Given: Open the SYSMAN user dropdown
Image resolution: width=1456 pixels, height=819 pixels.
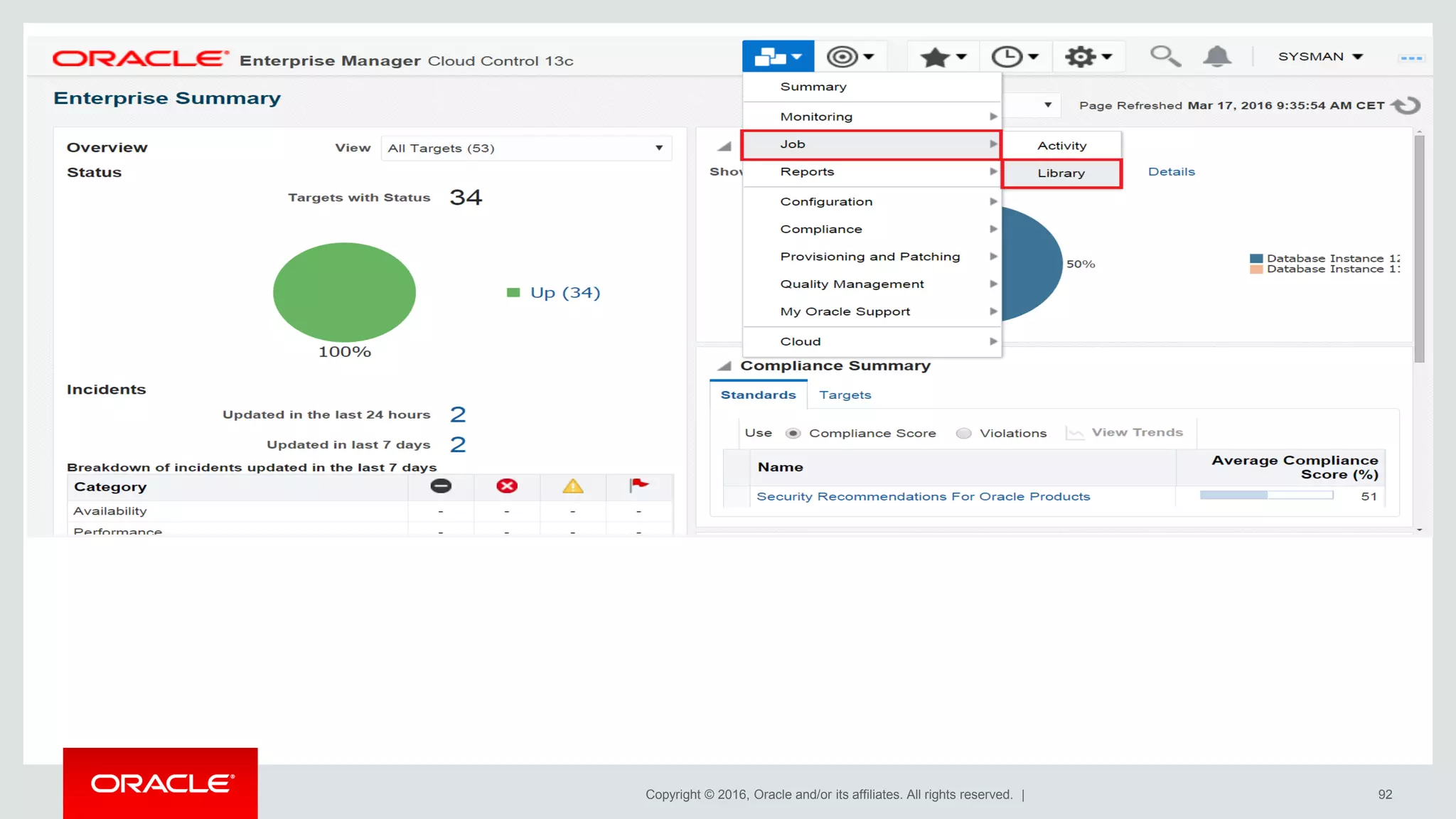Looking at the screenshot, I should click(x=1320, y=56).
